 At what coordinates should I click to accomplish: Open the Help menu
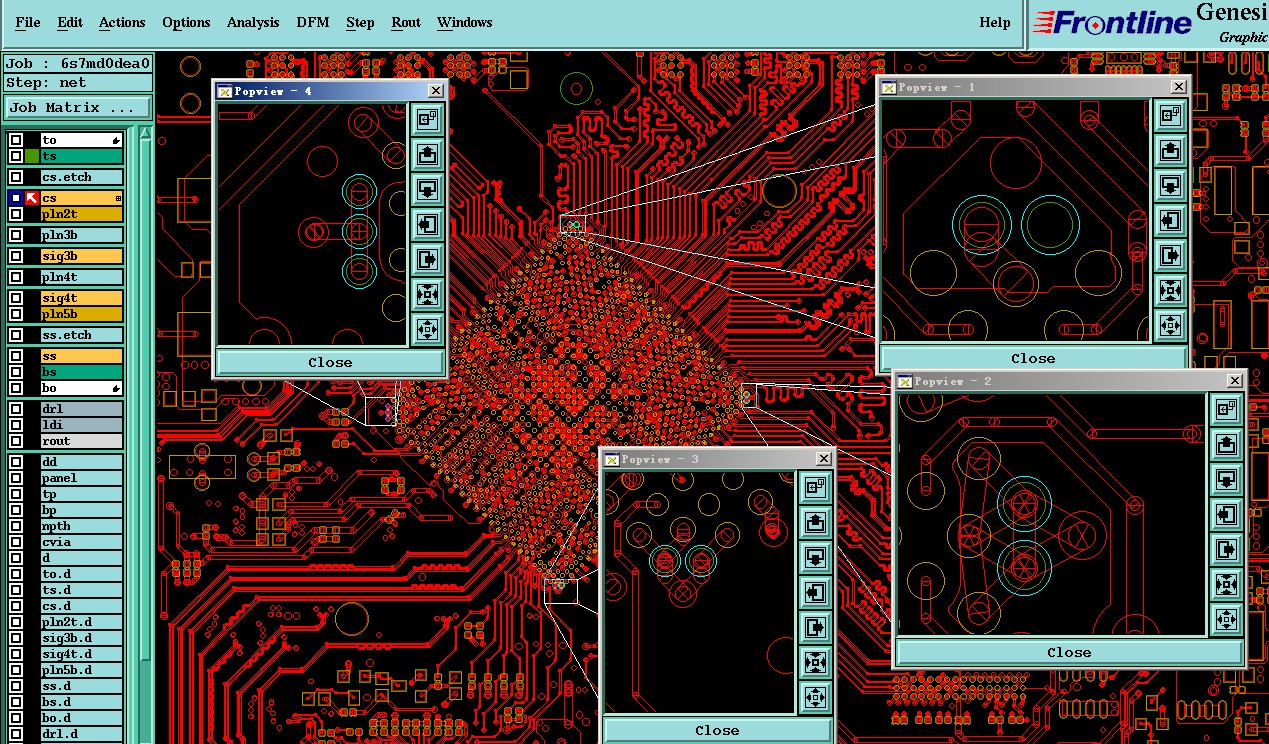click(x=995, y=22)
